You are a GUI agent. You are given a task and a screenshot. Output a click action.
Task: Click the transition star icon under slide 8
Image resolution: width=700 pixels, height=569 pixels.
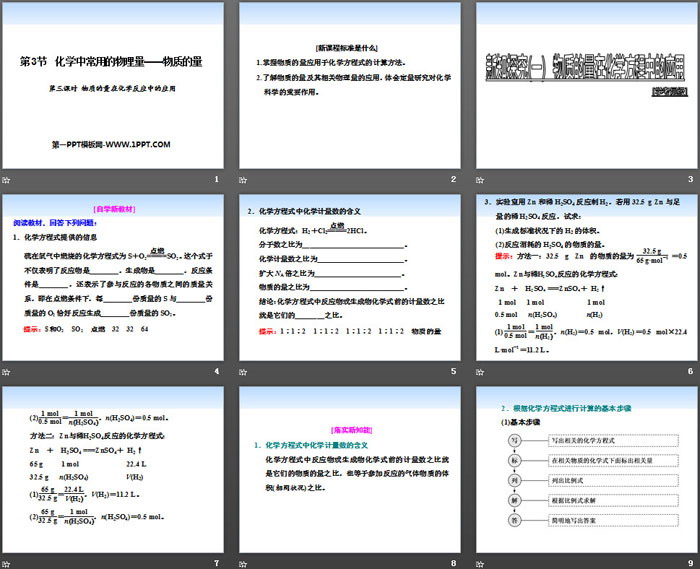[x=245, y=563]
